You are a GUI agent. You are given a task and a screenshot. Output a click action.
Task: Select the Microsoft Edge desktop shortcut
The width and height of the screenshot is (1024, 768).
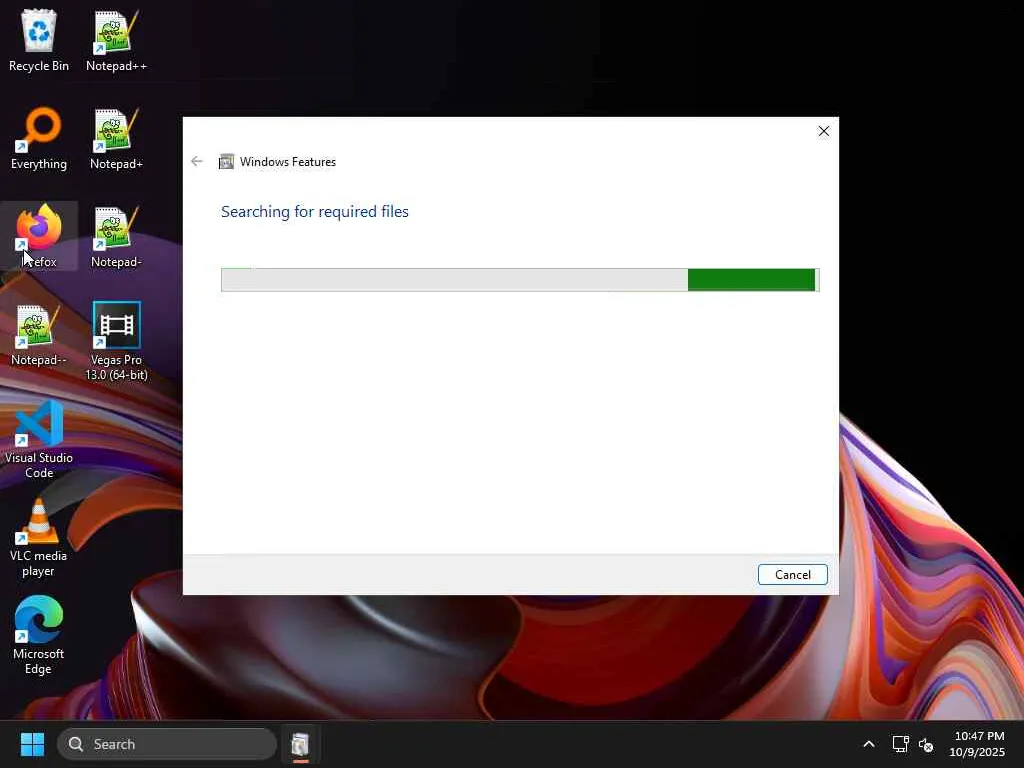click(39, 635)
